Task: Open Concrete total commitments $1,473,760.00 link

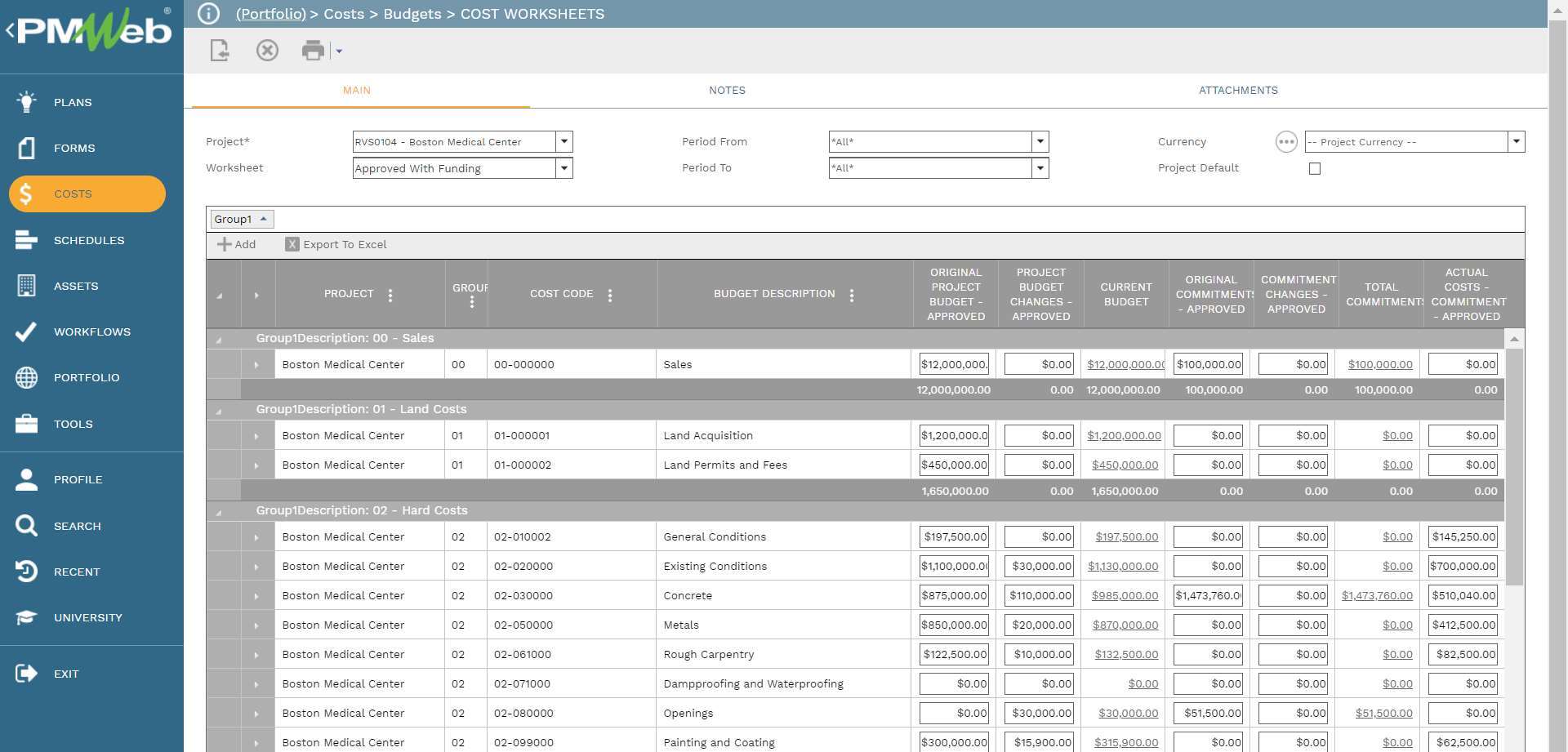Action: click(1377, 596)
